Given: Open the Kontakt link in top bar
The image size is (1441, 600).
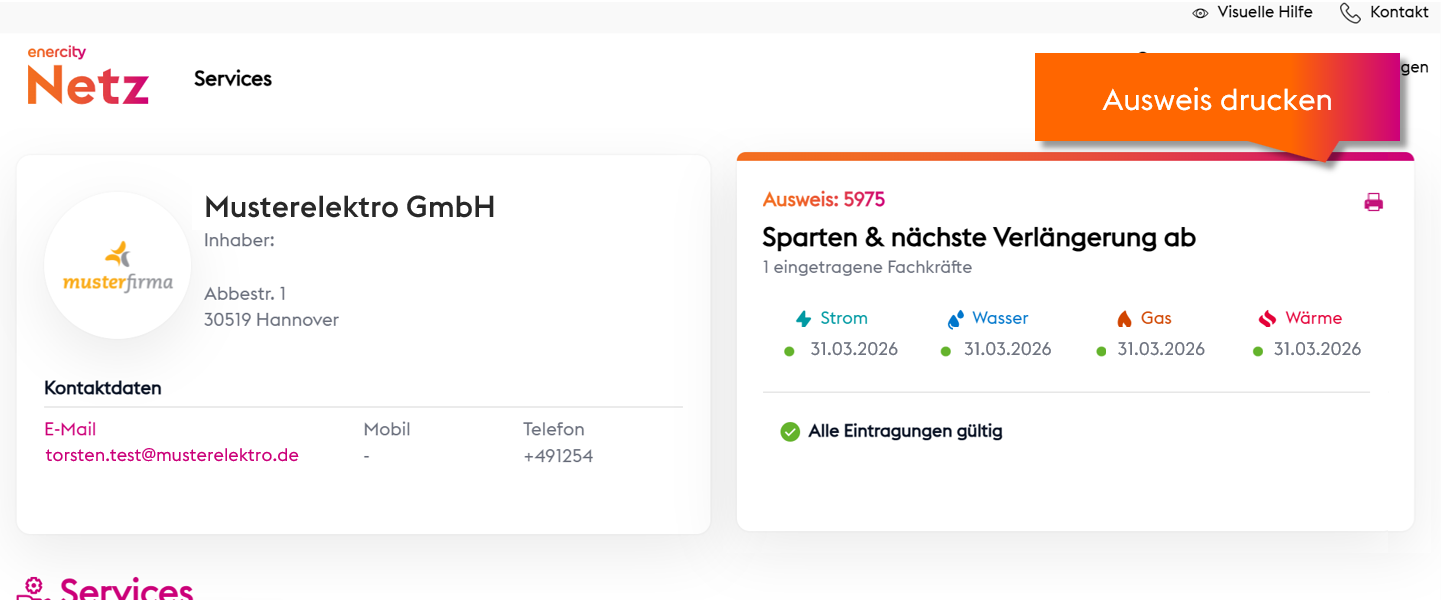Looking at the screenshot, I should pos(1399,13).
